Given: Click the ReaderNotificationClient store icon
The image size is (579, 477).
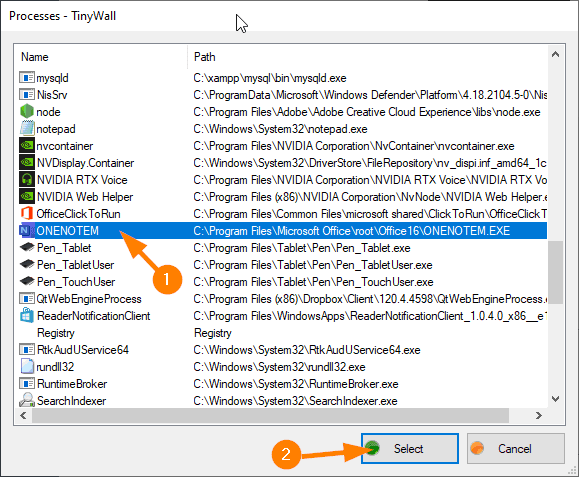Looking at the screenshot, I should (27, 315).
